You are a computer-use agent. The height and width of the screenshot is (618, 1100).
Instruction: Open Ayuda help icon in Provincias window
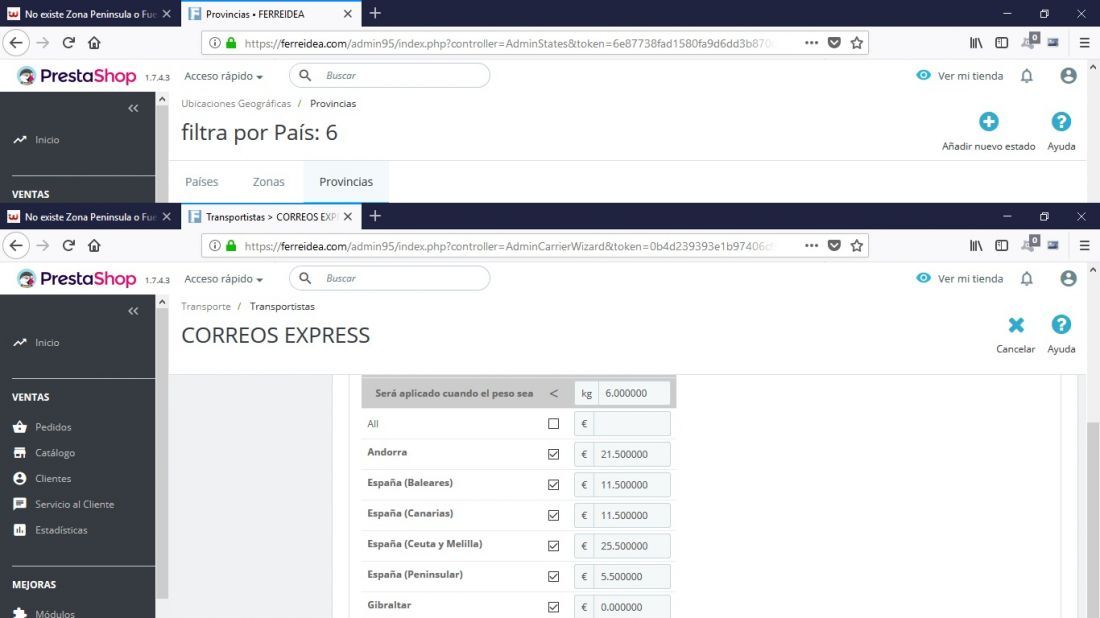pyautogui.click(x=1061, y=121)
